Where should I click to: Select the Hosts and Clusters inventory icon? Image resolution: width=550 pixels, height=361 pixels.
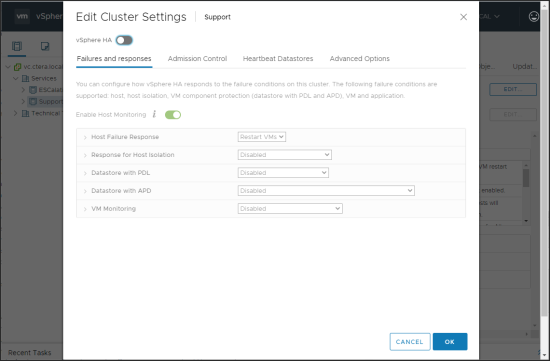point(17,46)
